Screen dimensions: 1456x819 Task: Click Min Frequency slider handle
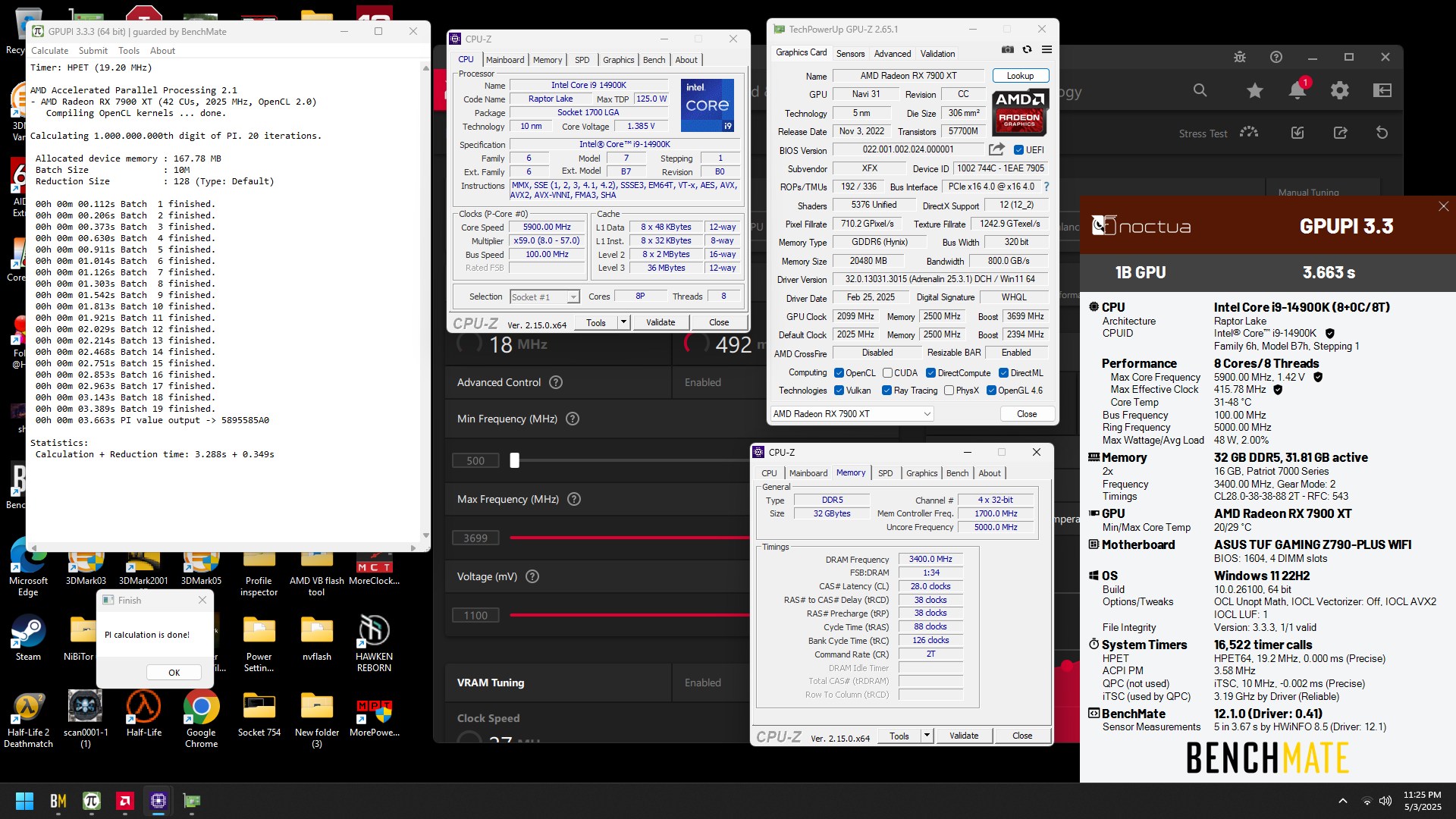click(514, 460)
